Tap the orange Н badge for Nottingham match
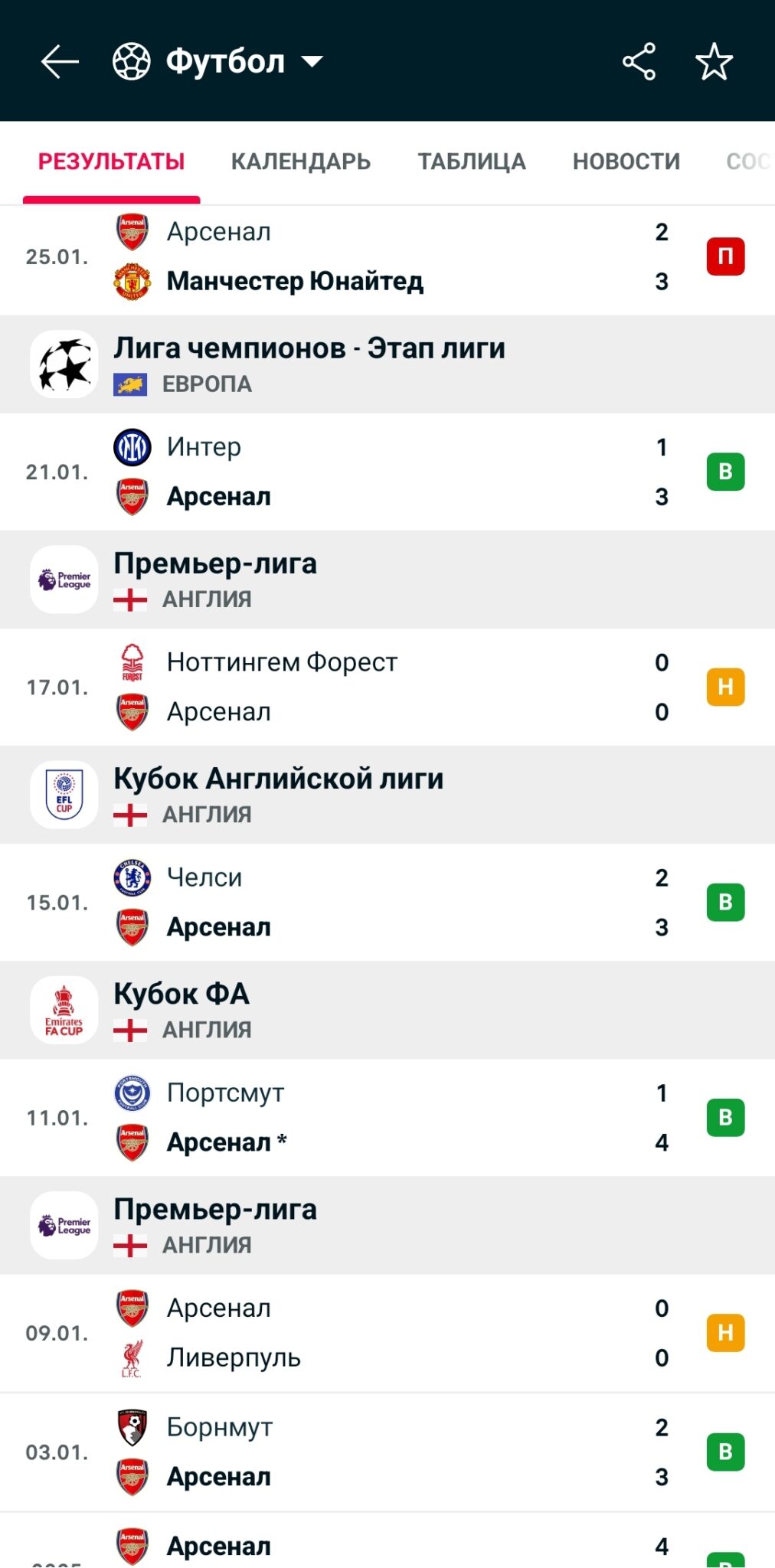775x1568 pixels. [x=725, y=687]
